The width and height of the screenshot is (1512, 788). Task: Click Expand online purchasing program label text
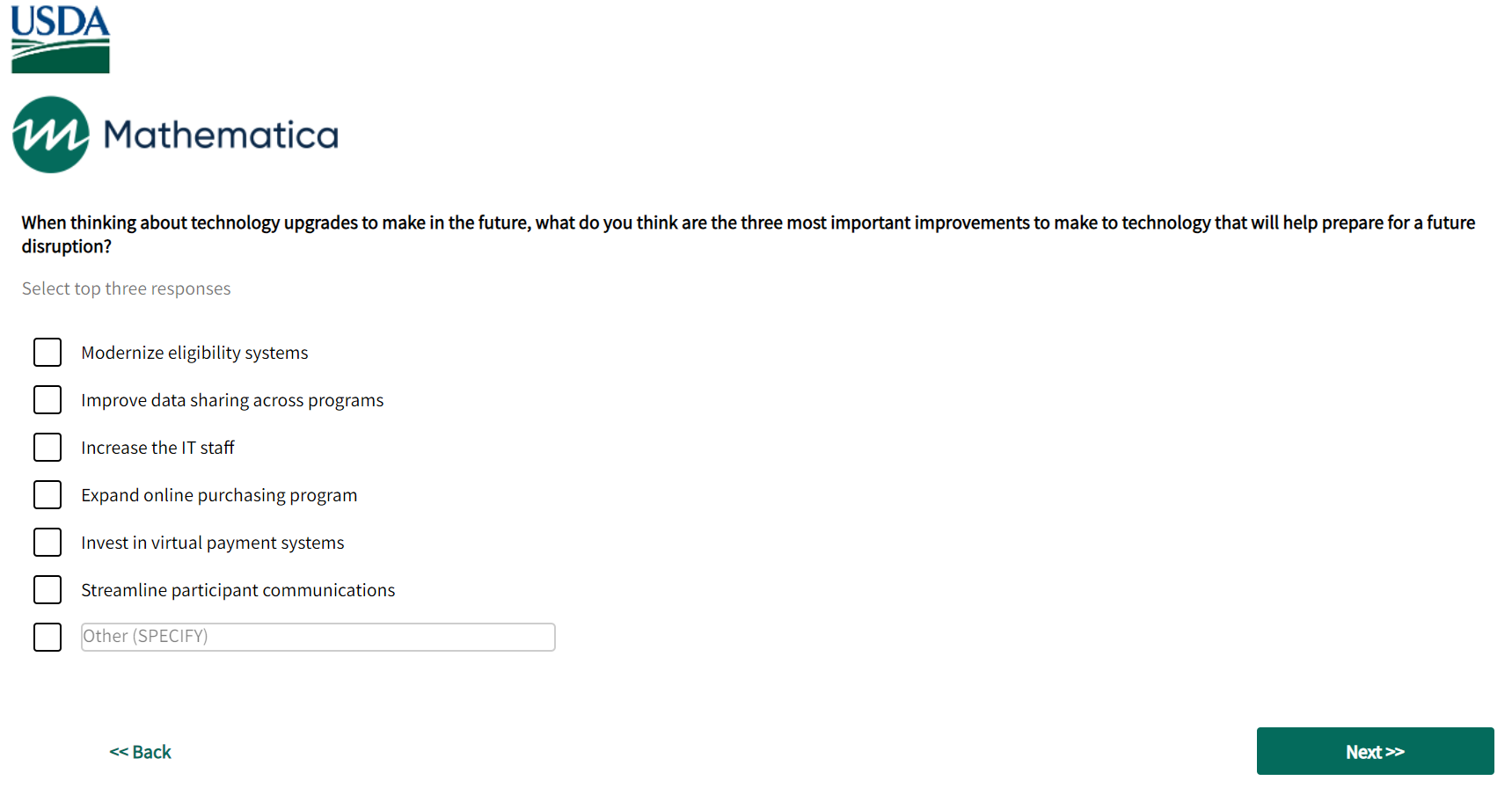(x=219, y=495)
